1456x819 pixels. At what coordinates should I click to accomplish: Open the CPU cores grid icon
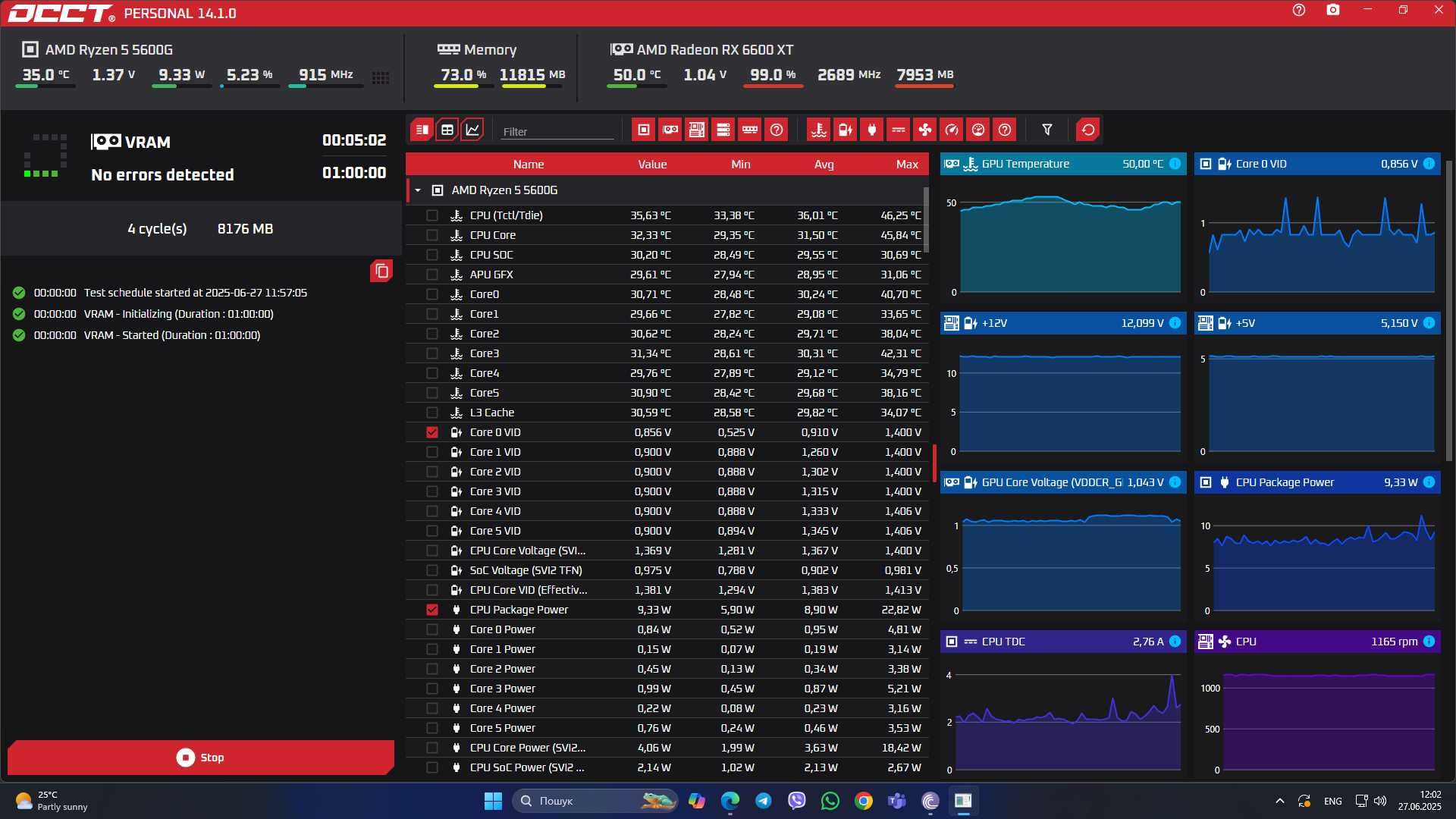click(x=381, y=78)
